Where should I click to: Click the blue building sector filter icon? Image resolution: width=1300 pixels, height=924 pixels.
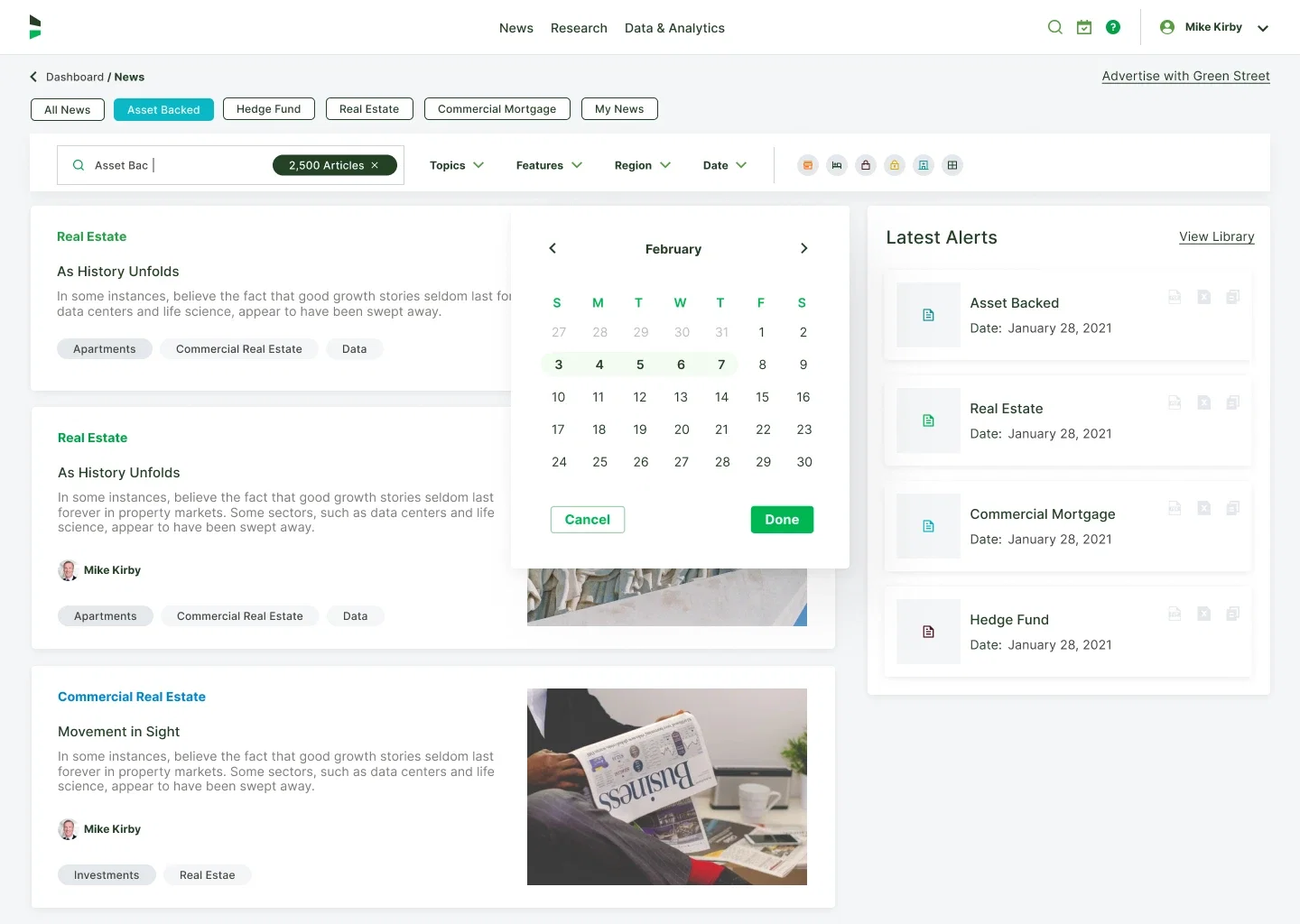point(924,165)
